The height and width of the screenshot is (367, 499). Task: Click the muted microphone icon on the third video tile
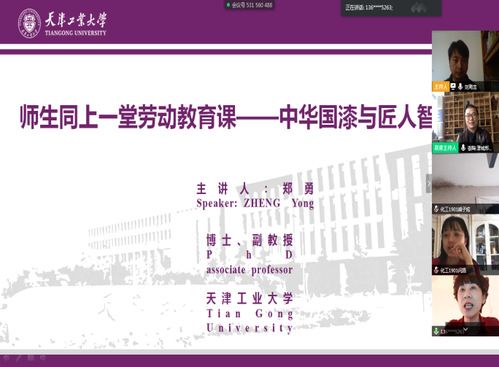[x=436, y=209]
